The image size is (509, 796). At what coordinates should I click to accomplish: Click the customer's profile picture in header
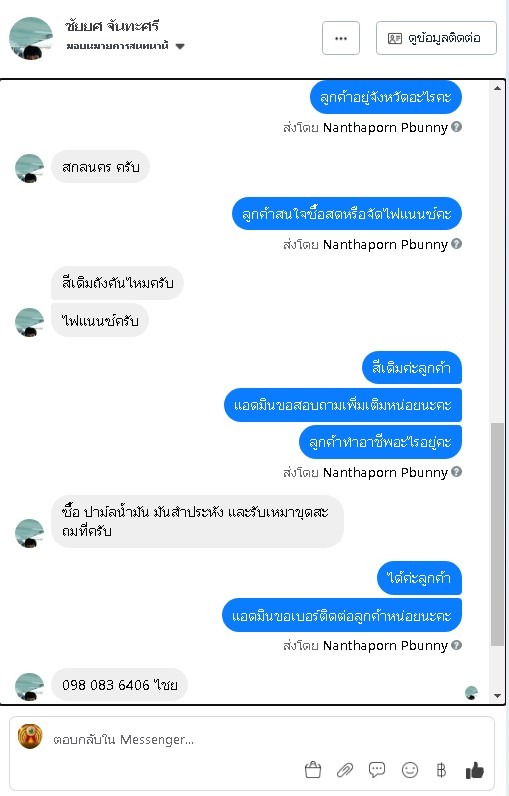coord(31,38)
